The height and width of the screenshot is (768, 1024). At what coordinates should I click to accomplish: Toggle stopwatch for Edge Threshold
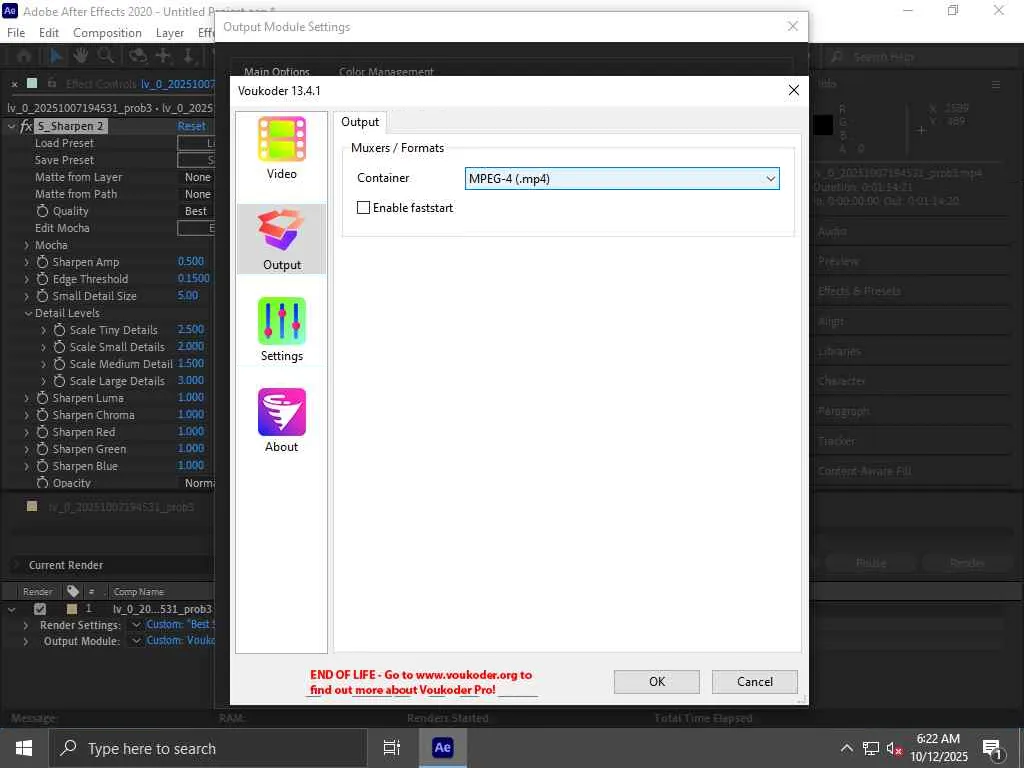42,279
